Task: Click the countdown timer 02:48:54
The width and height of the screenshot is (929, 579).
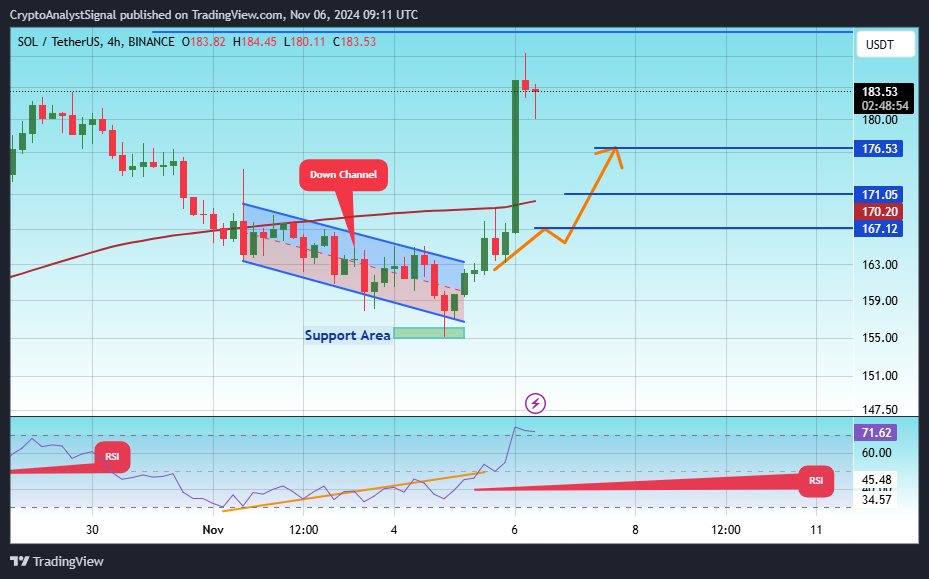Action: pyautogui.click(x=885, y=106)
